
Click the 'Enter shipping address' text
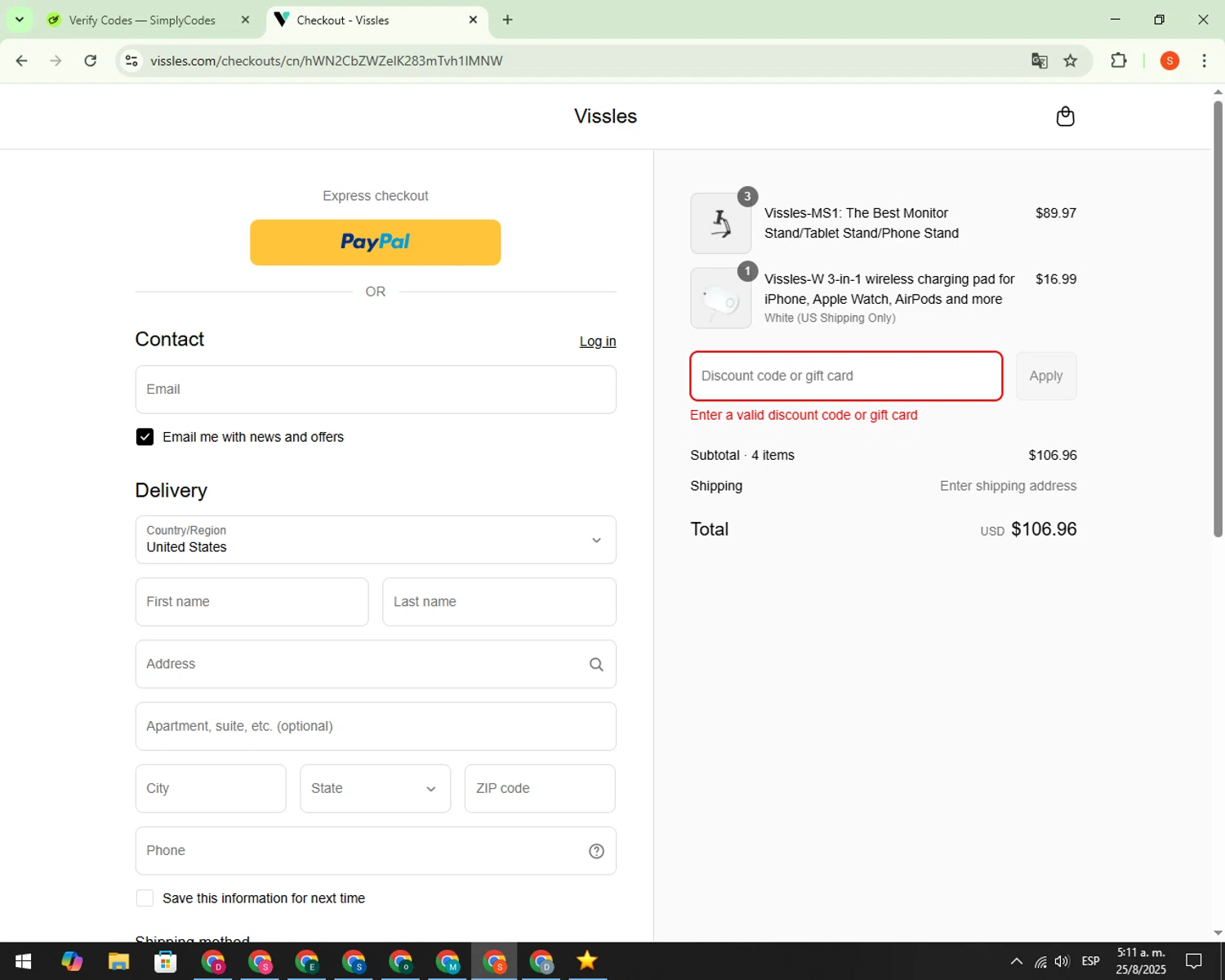(1008, 486)
